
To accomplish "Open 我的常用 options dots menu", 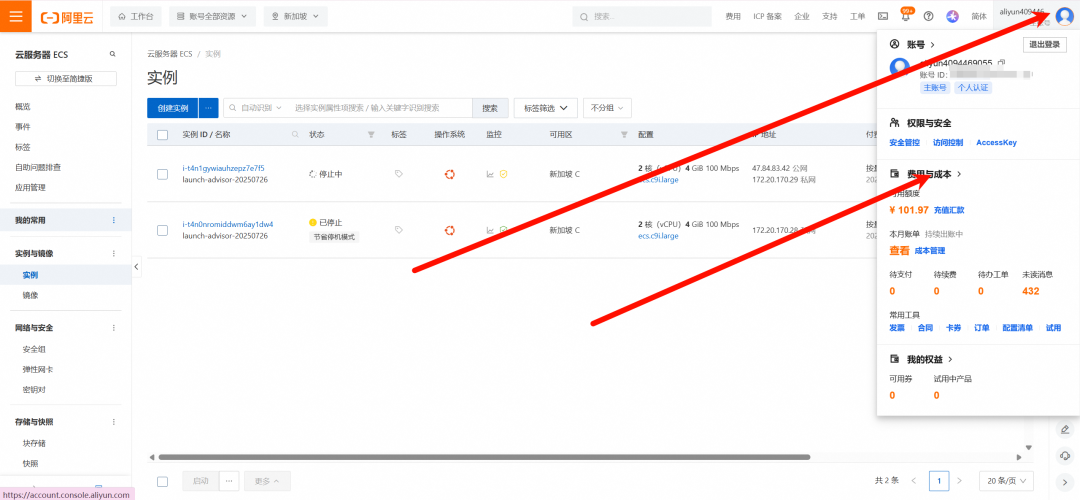I will point(114,220).
